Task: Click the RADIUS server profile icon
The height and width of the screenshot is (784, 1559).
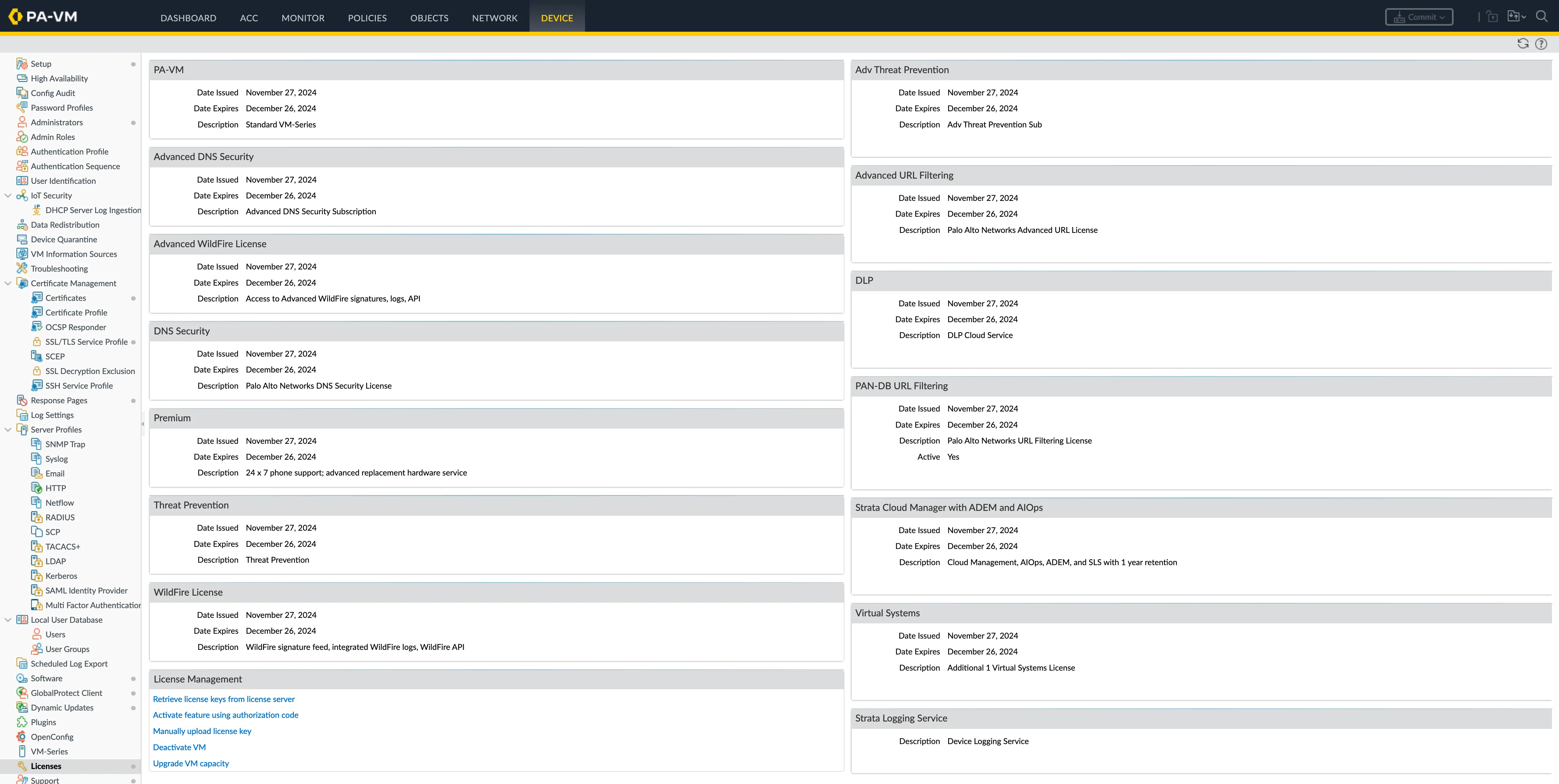Action: click(x=36, y=517)
